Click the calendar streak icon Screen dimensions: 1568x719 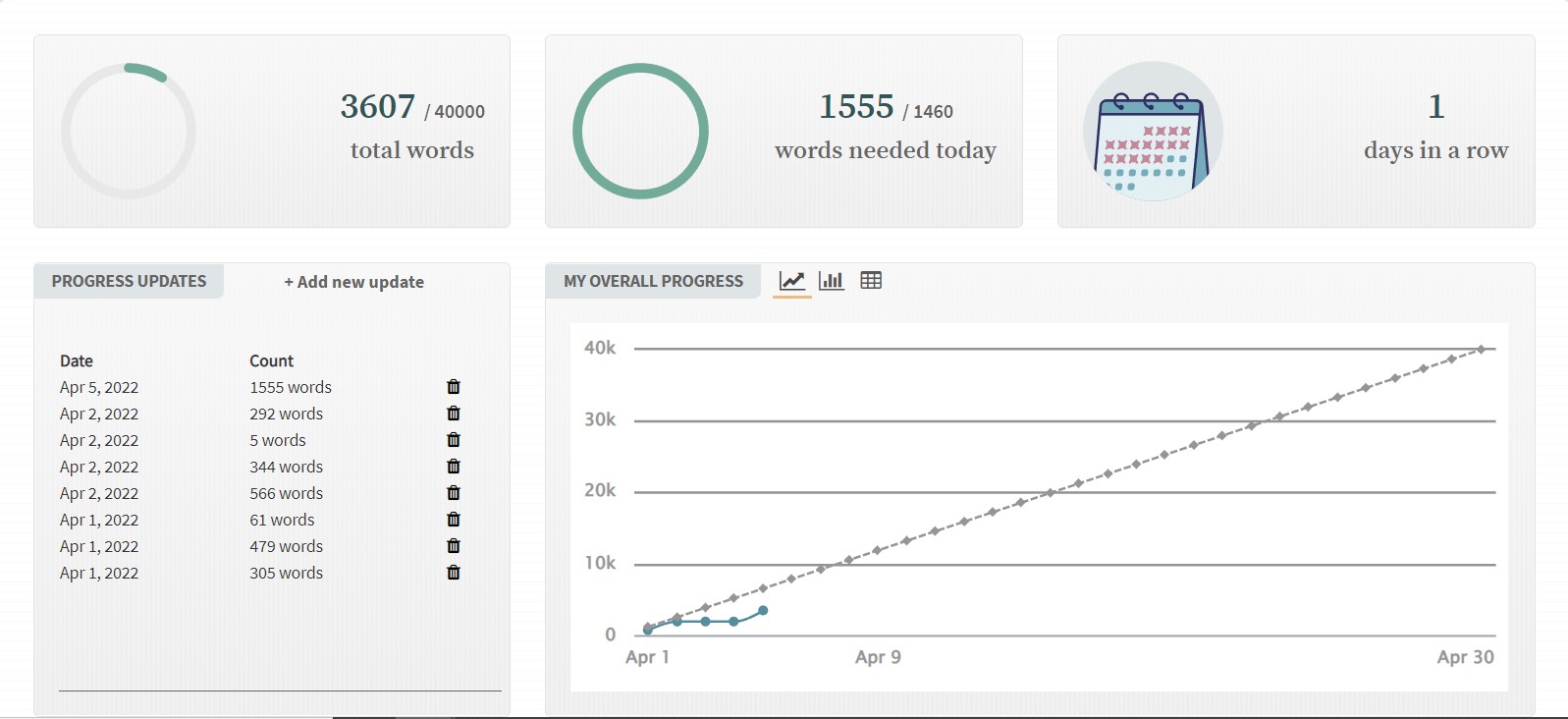tap(1153, 132)
